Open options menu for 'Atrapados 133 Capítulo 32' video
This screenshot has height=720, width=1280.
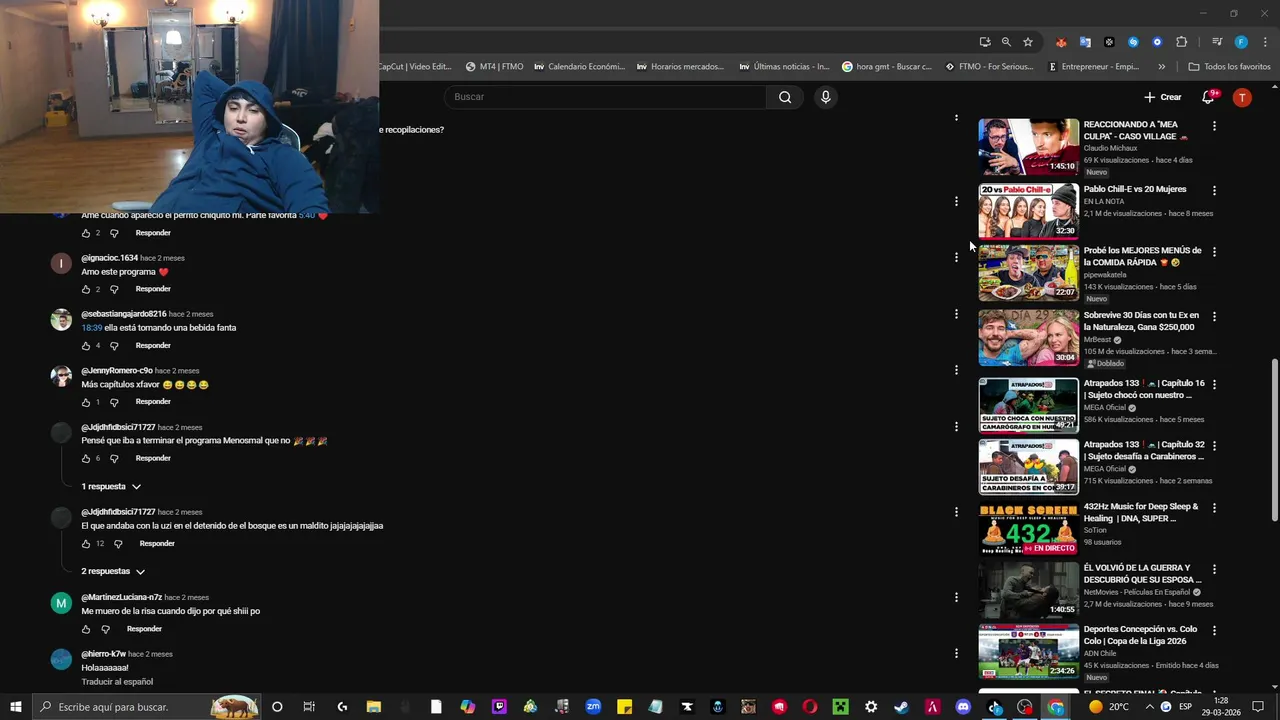click(x=1214, y=446)
